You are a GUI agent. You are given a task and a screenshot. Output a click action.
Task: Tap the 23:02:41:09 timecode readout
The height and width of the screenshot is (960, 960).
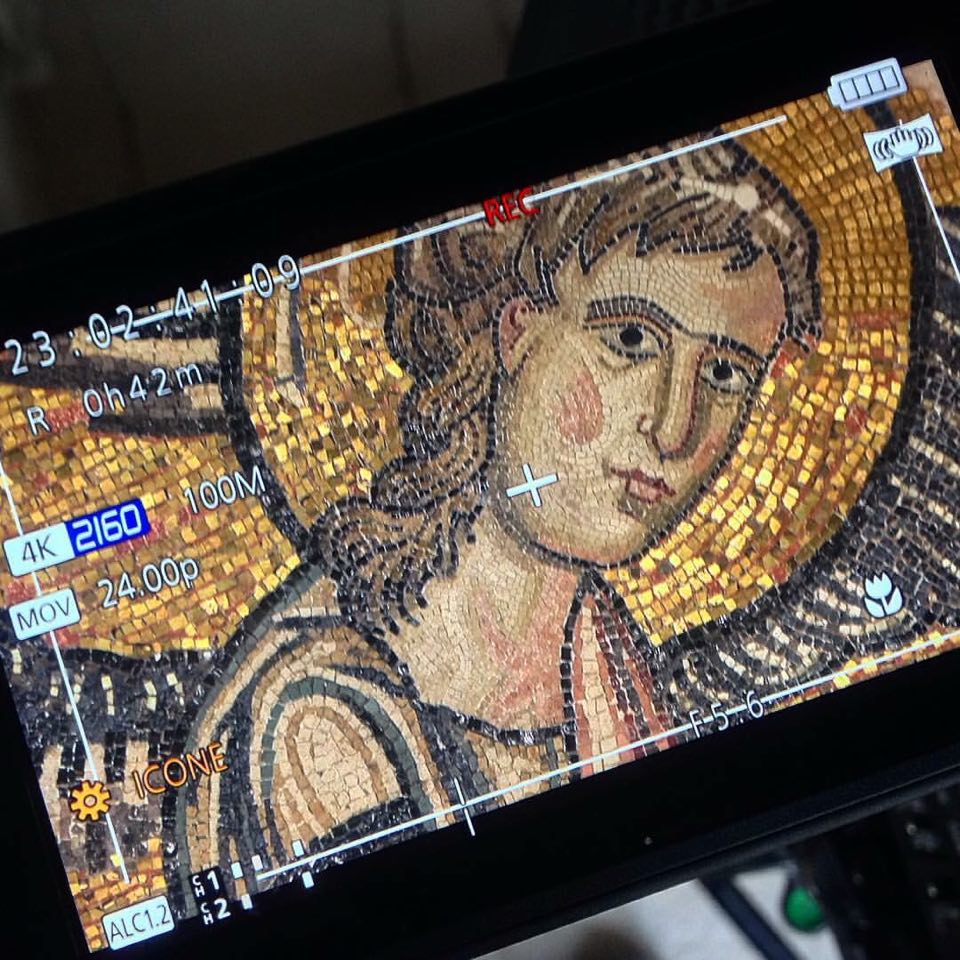[152, 315]
